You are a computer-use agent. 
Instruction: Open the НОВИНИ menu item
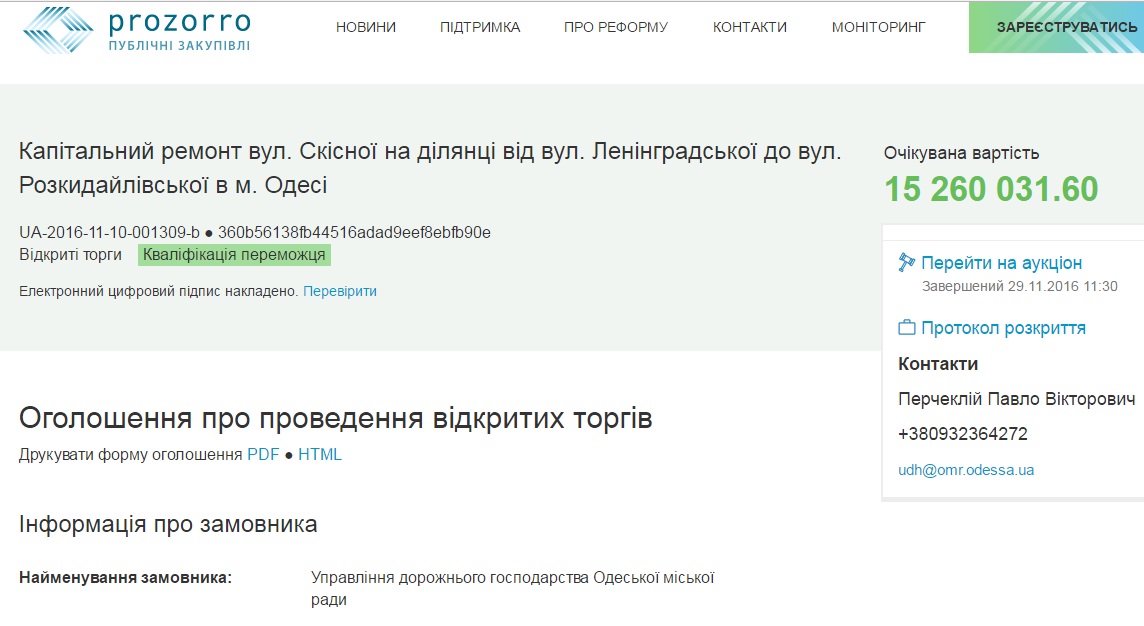tap(366, 27)
